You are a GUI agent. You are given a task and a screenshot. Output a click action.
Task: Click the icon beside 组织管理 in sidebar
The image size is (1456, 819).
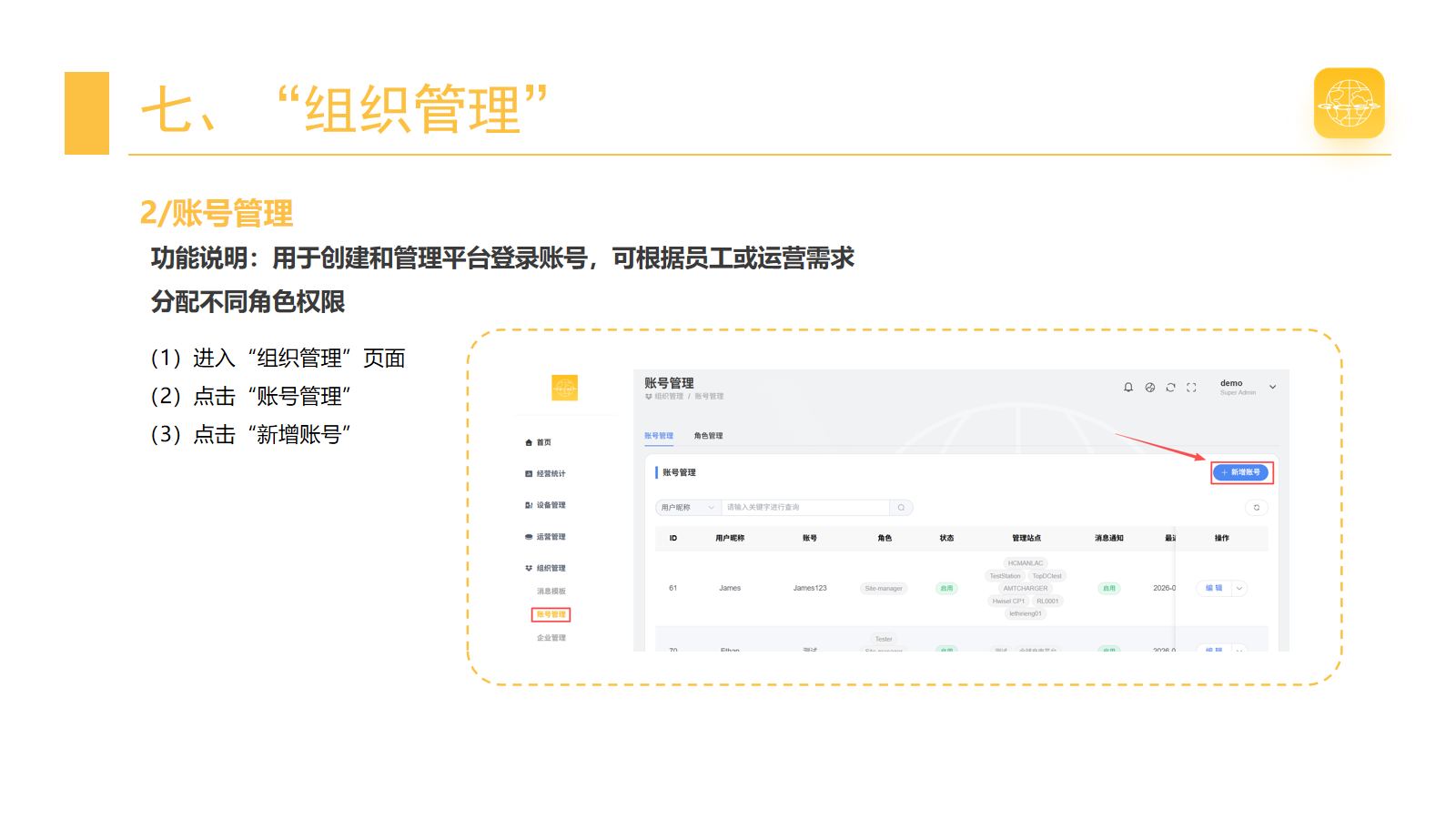[x=529, y=569]
